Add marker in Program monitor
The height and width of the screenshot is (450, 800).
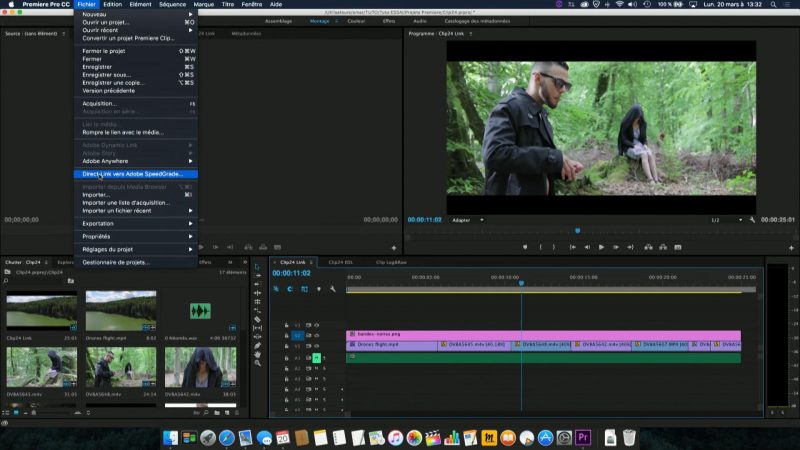525,247
